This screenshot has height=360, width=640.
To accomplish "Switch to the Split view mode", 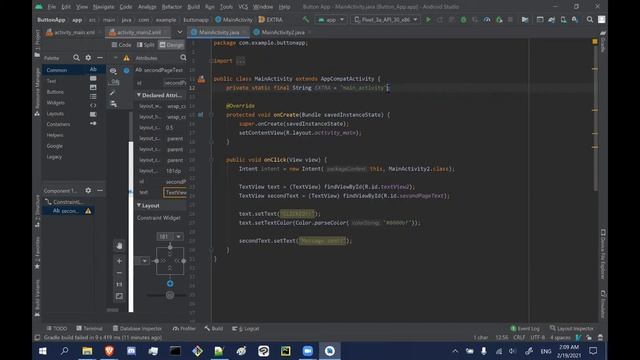I will tap(146, 45).
